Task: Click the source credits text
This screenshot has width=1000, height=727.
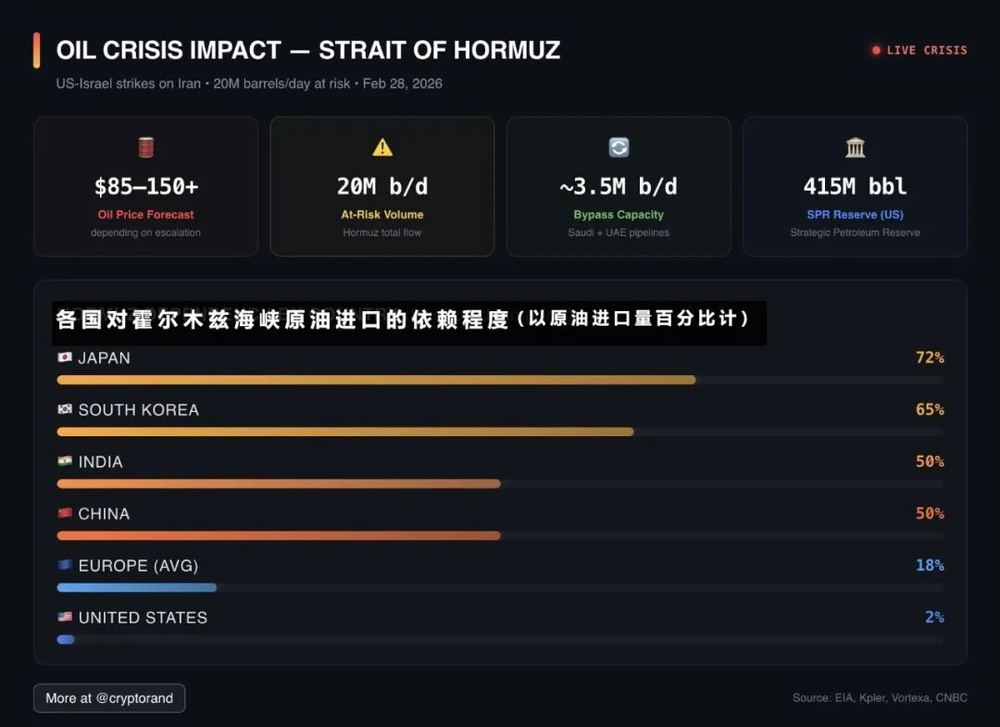Action: click(880, 698)
